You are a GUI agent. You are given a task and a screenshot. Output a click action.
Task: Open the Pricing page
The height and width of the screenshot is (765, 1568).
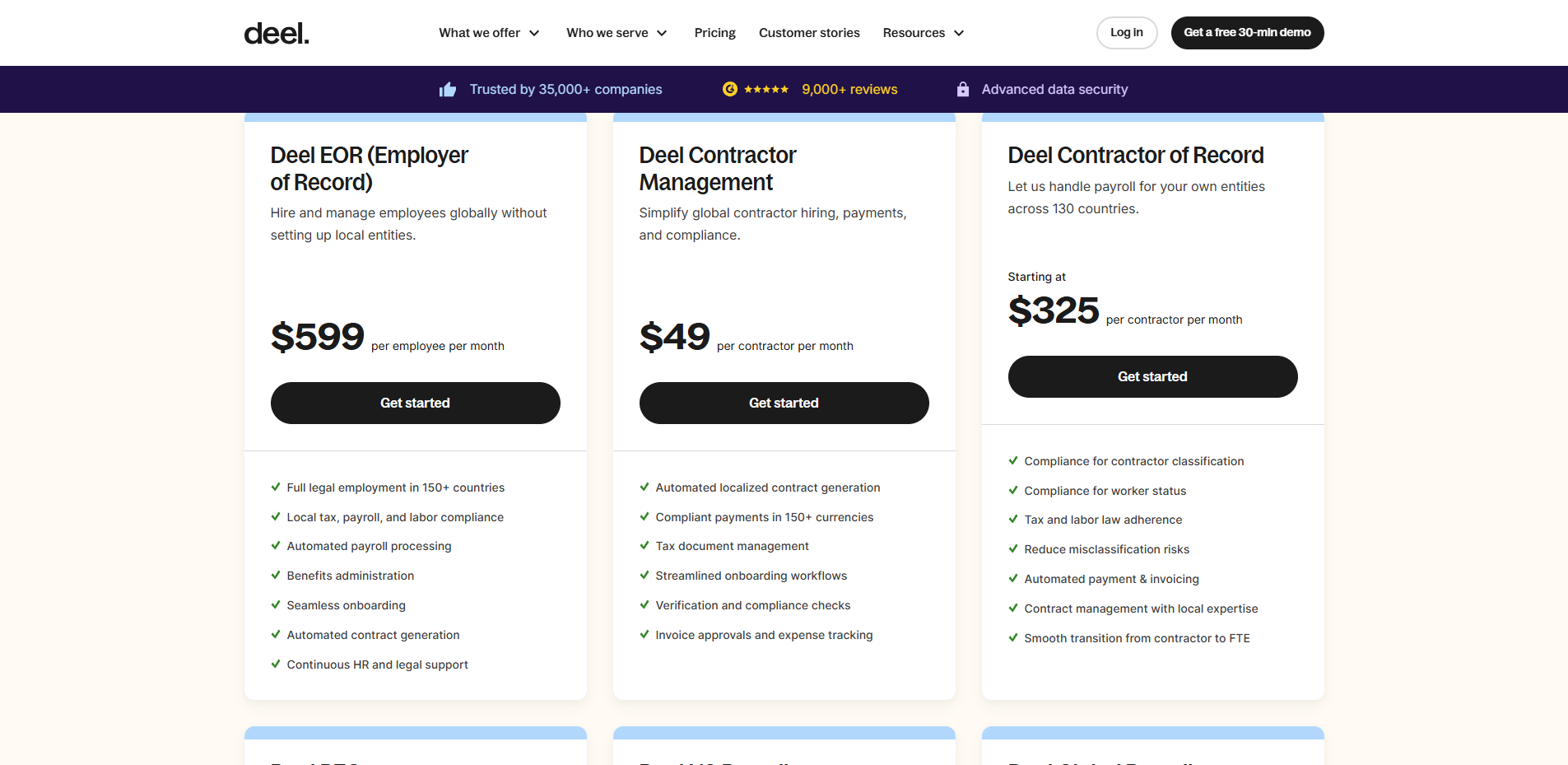tap(714, 33)
